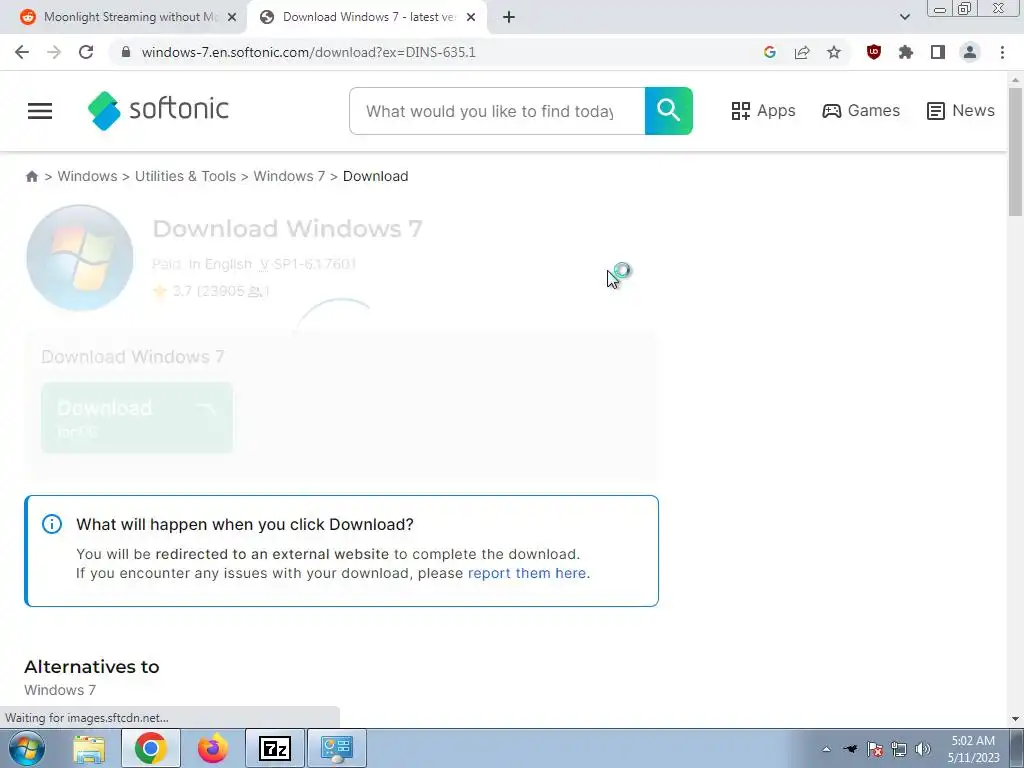Click the home icon in breadcrumb
The image size is (1024, 768).
tap(31, 176)
